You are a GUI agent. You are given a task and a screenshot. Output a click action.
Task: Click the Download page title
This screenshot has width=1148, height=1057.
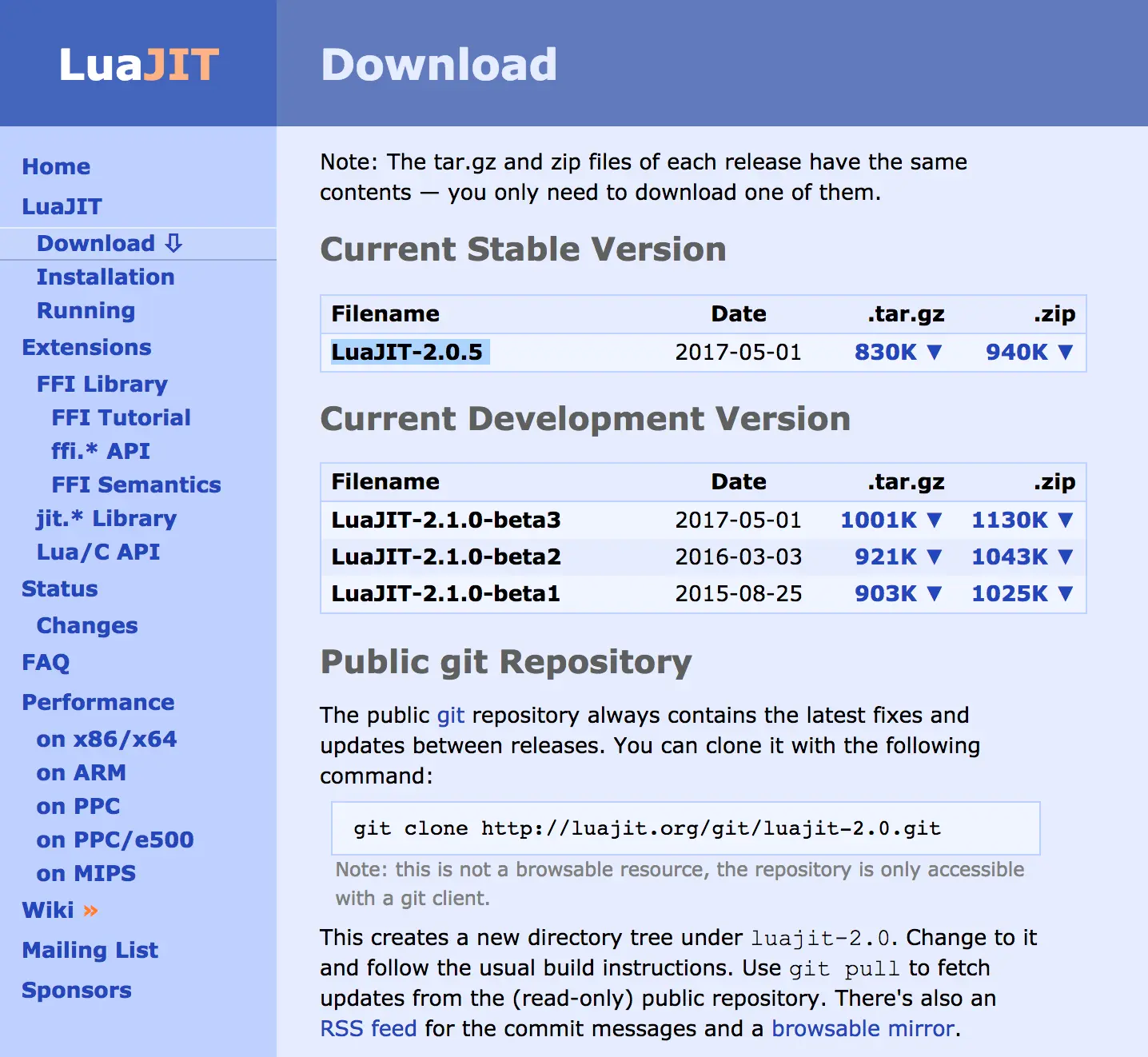point(439,64)
